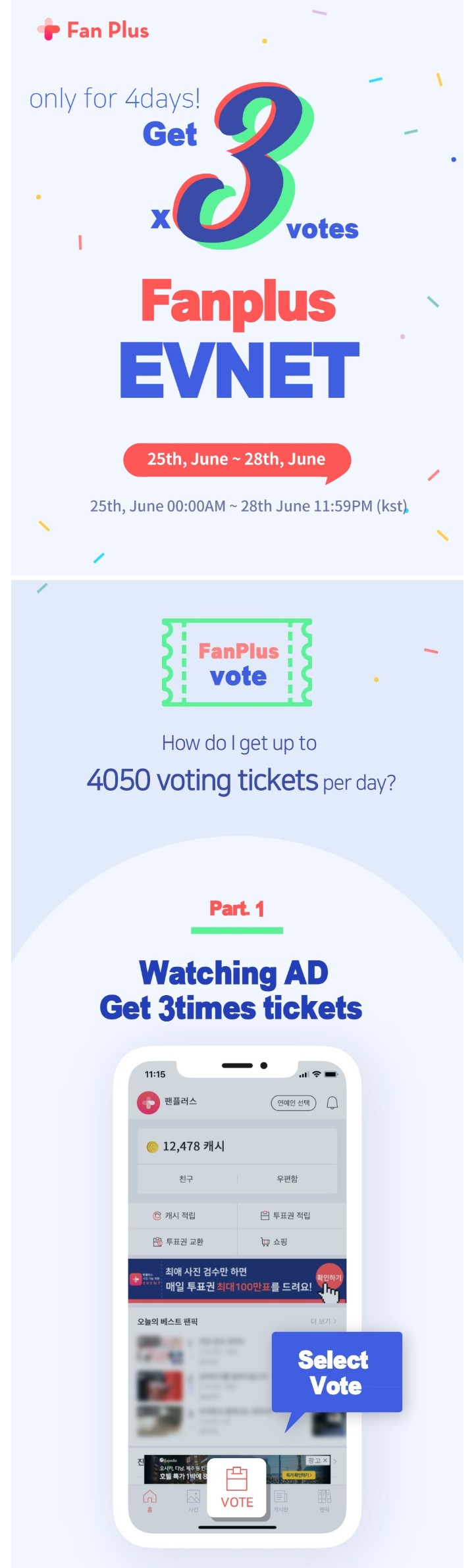Click the round Fanplus app profile logo
The image size is (474, 1568).
148,1102
